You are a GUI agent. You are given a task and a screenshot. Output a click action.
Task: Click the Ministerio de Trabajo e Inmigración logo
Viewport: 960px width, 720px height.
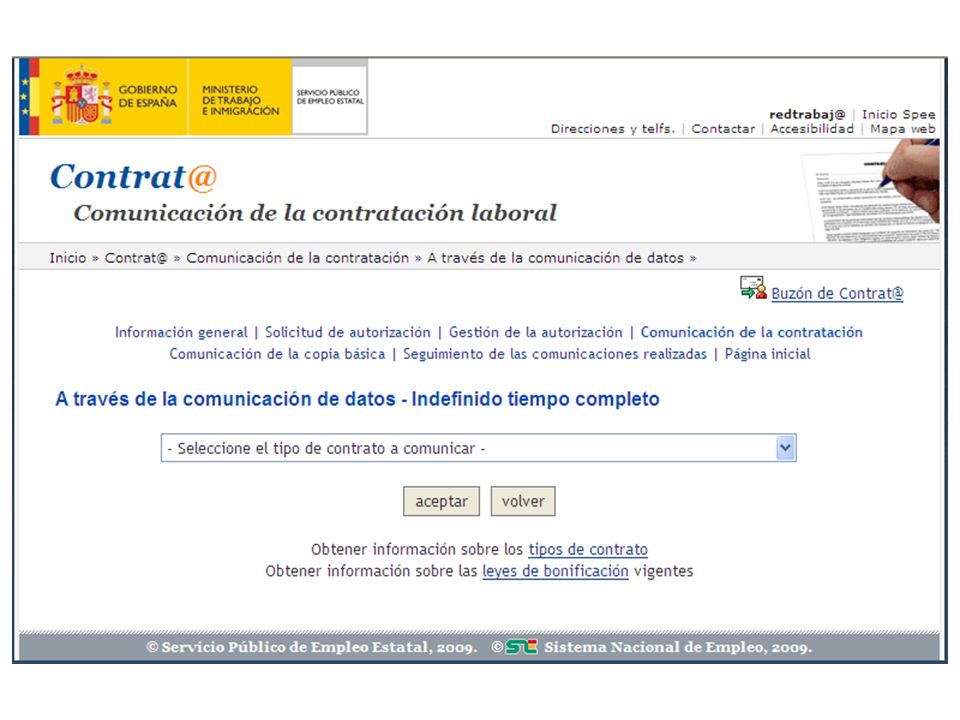[240, 97]
